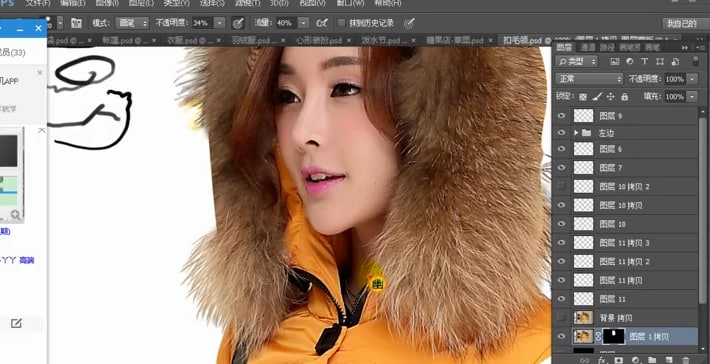Lock position move icon
Screen dimensions: 710x364
611,96
